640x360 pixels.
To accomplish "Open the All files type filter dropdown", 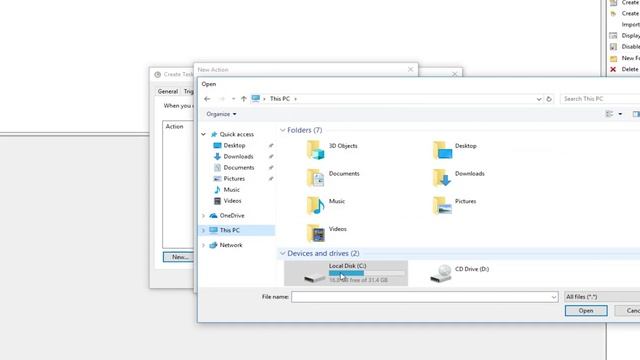I will (602, 297).
